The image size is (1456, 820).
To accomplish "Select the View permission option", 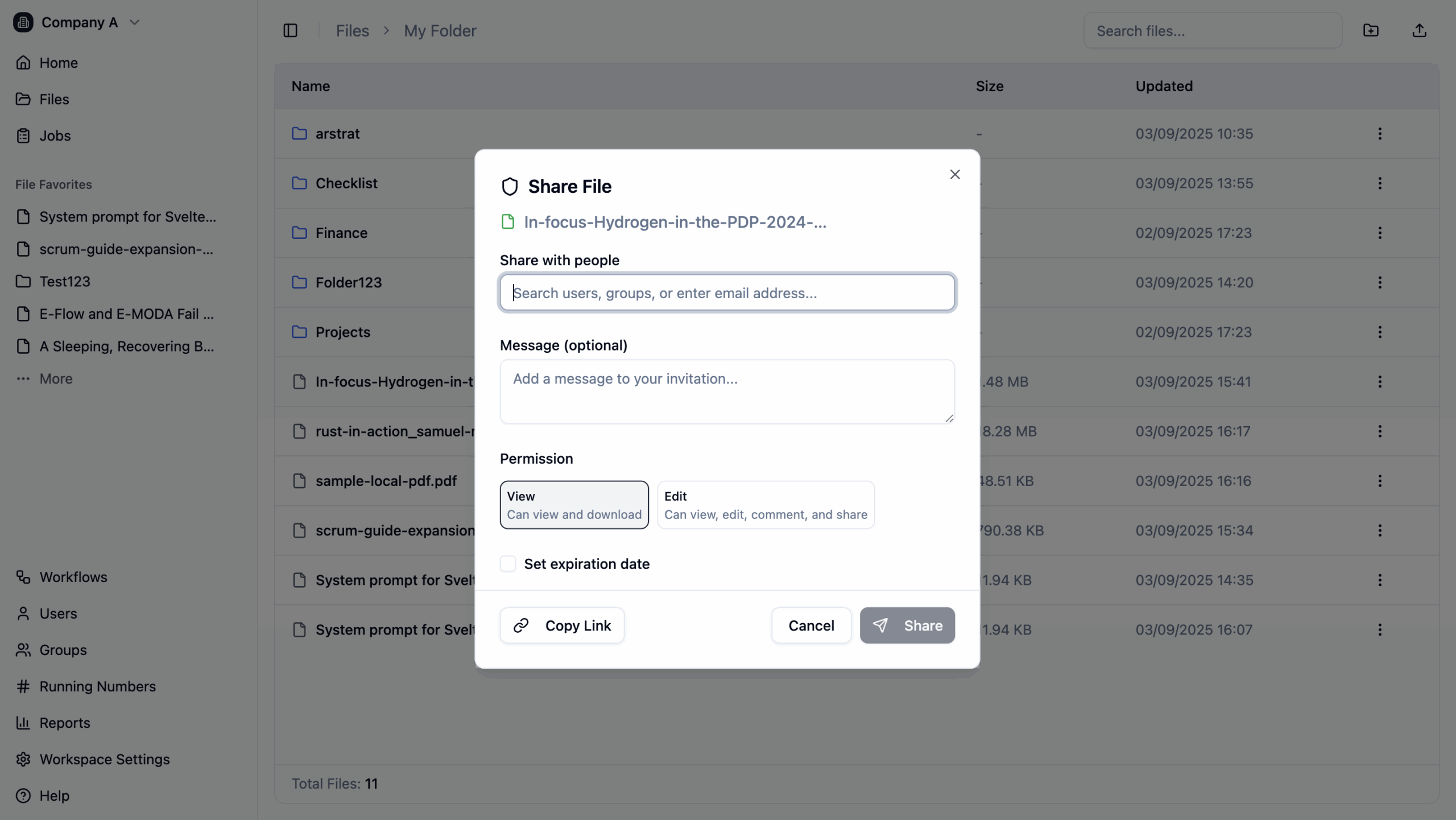I will [x=574, y=505].
